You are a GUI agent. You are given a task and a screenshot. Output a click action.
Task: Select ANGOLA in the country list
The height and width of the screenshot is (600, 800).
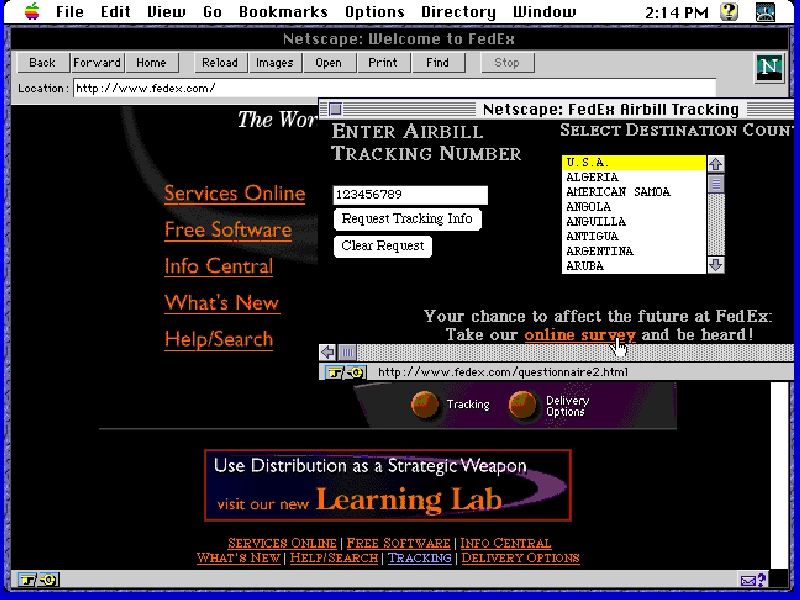(634, 207)
